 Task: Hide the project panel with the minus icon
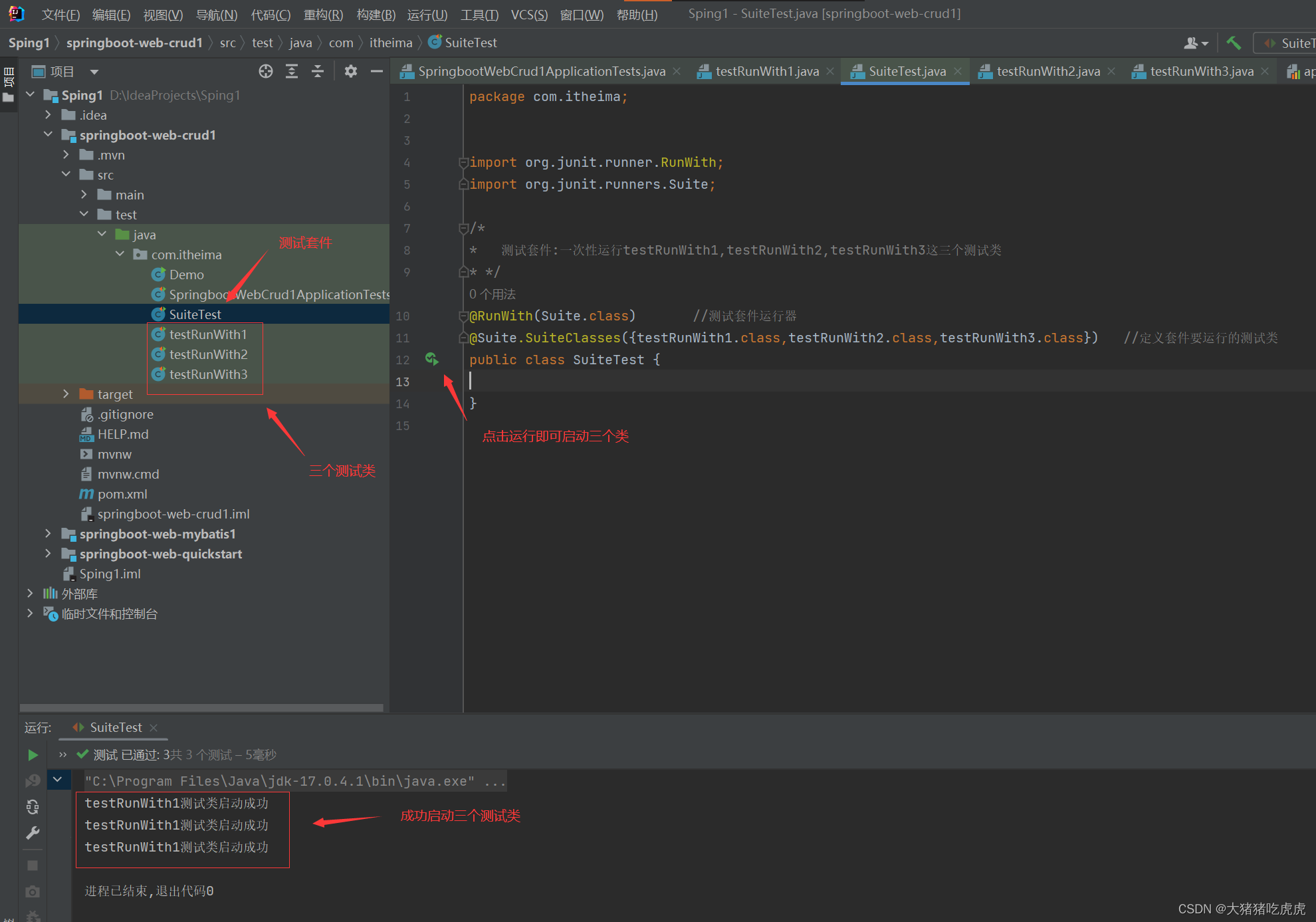tap(377, 72)
